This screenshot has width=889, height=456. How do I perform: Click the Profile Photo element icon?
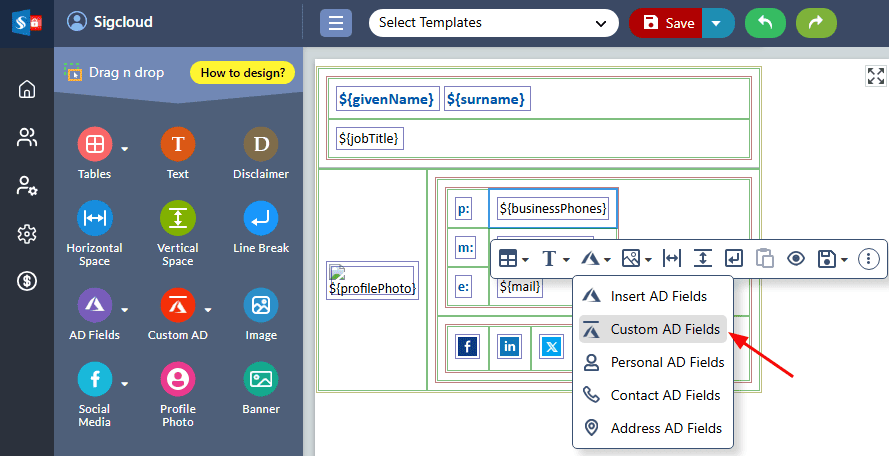(x=177, y=380)
